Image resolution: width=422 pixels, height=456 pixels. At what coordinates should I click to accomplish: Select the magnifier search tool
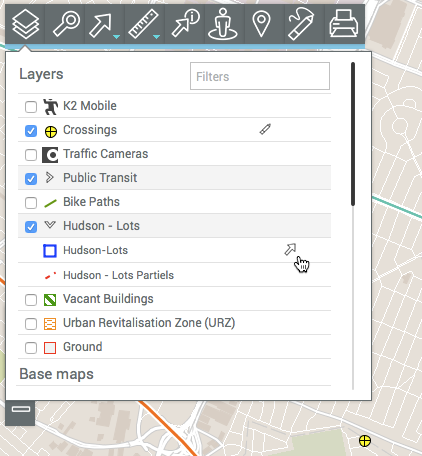66,24
